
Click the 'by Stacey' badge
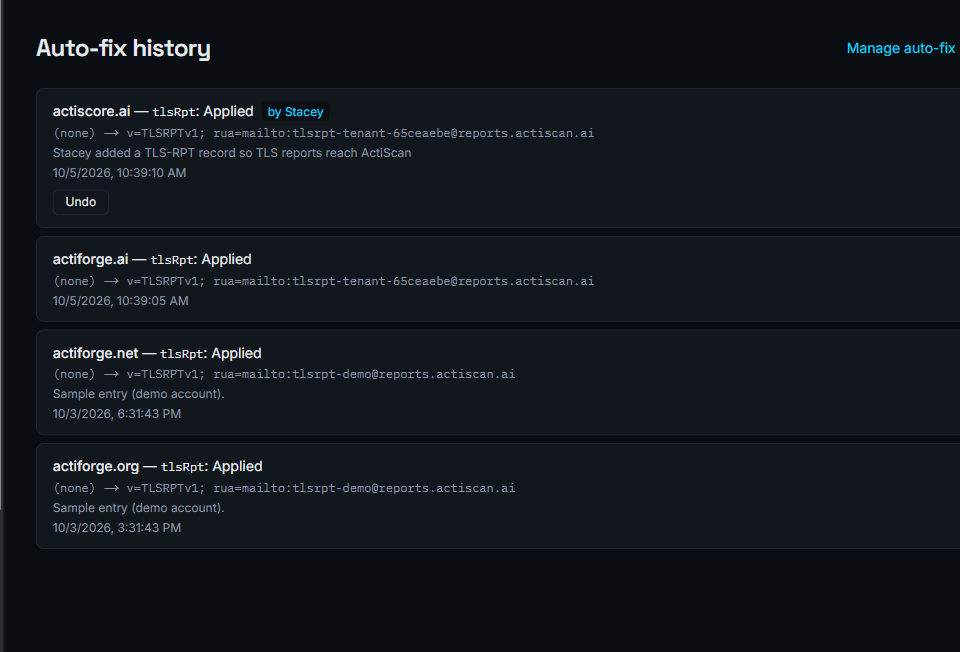295,112
